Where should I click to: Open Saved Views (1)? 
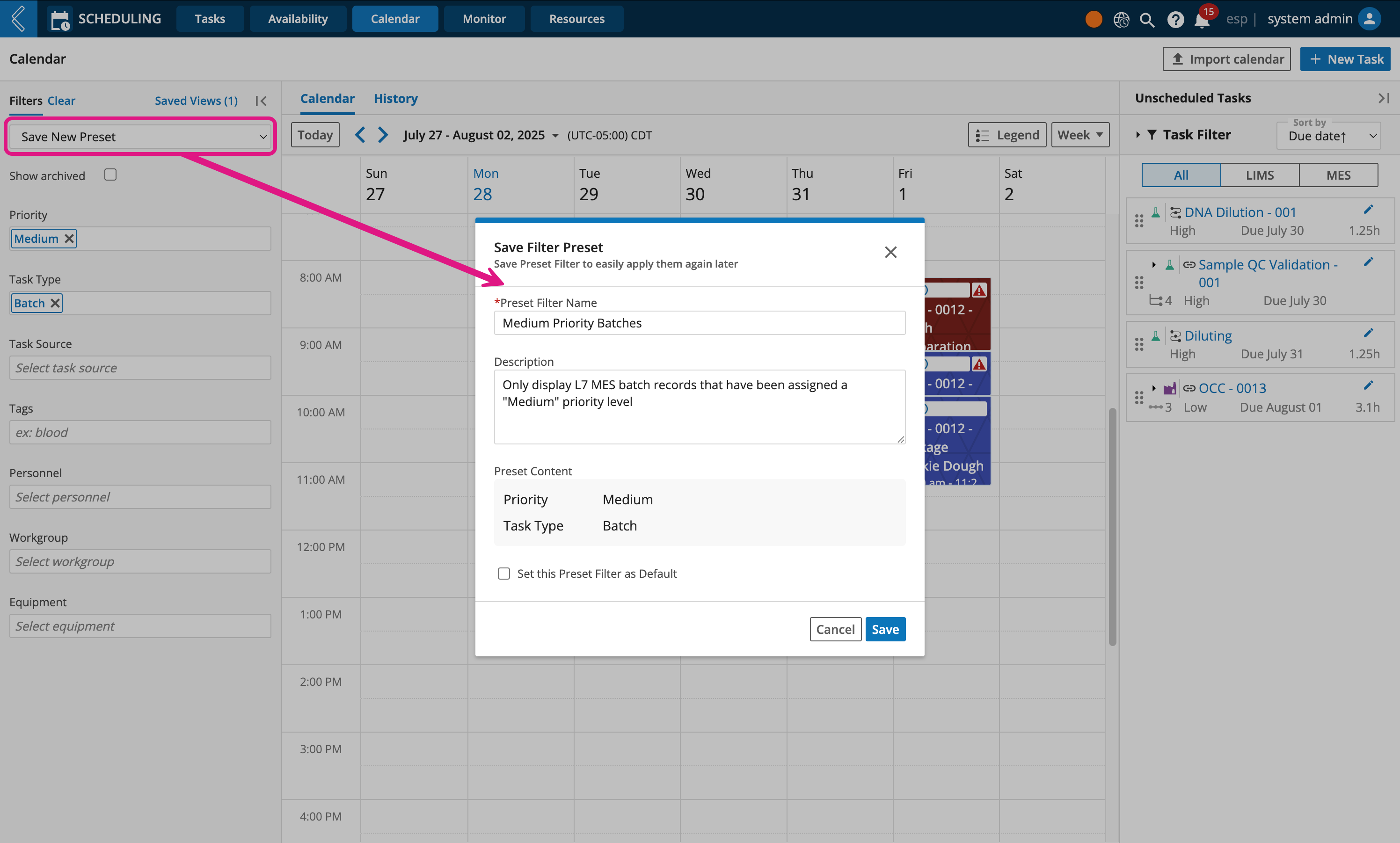pos(196,101)
